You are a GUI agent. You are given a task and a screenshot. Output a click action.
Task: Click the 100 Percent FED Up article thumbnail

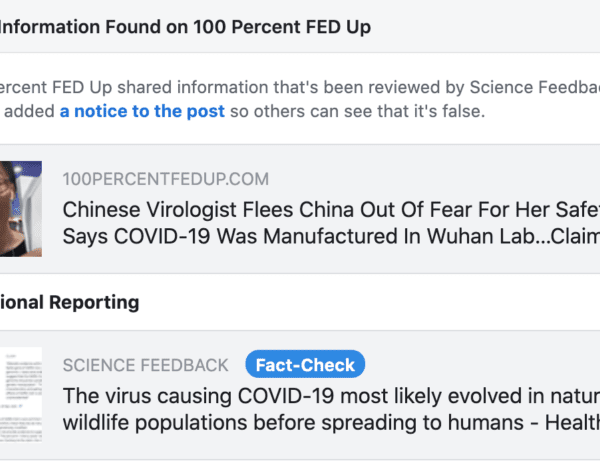pos(20,208)
